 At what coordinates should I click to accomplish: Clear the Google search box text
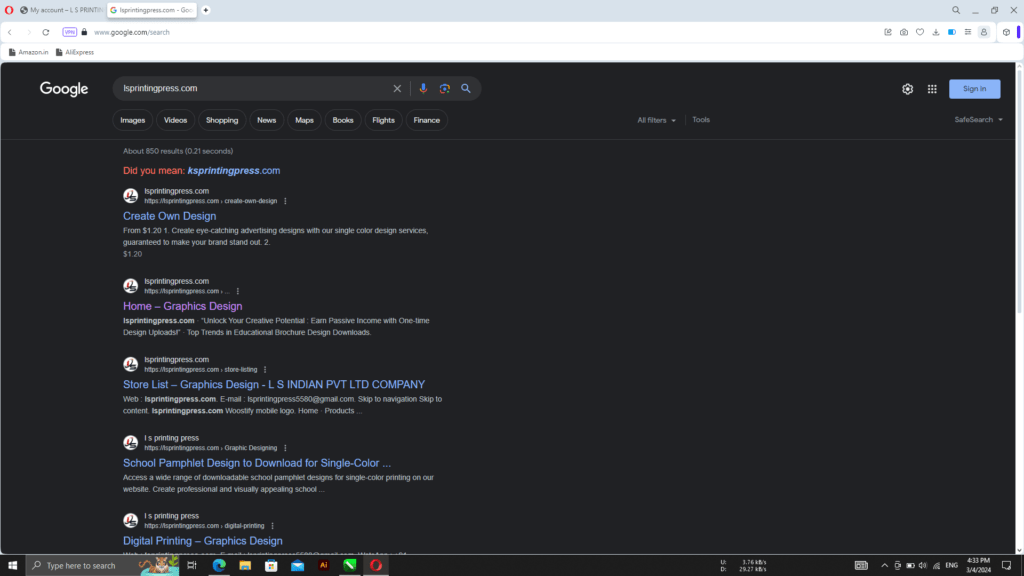pos(397,89)
